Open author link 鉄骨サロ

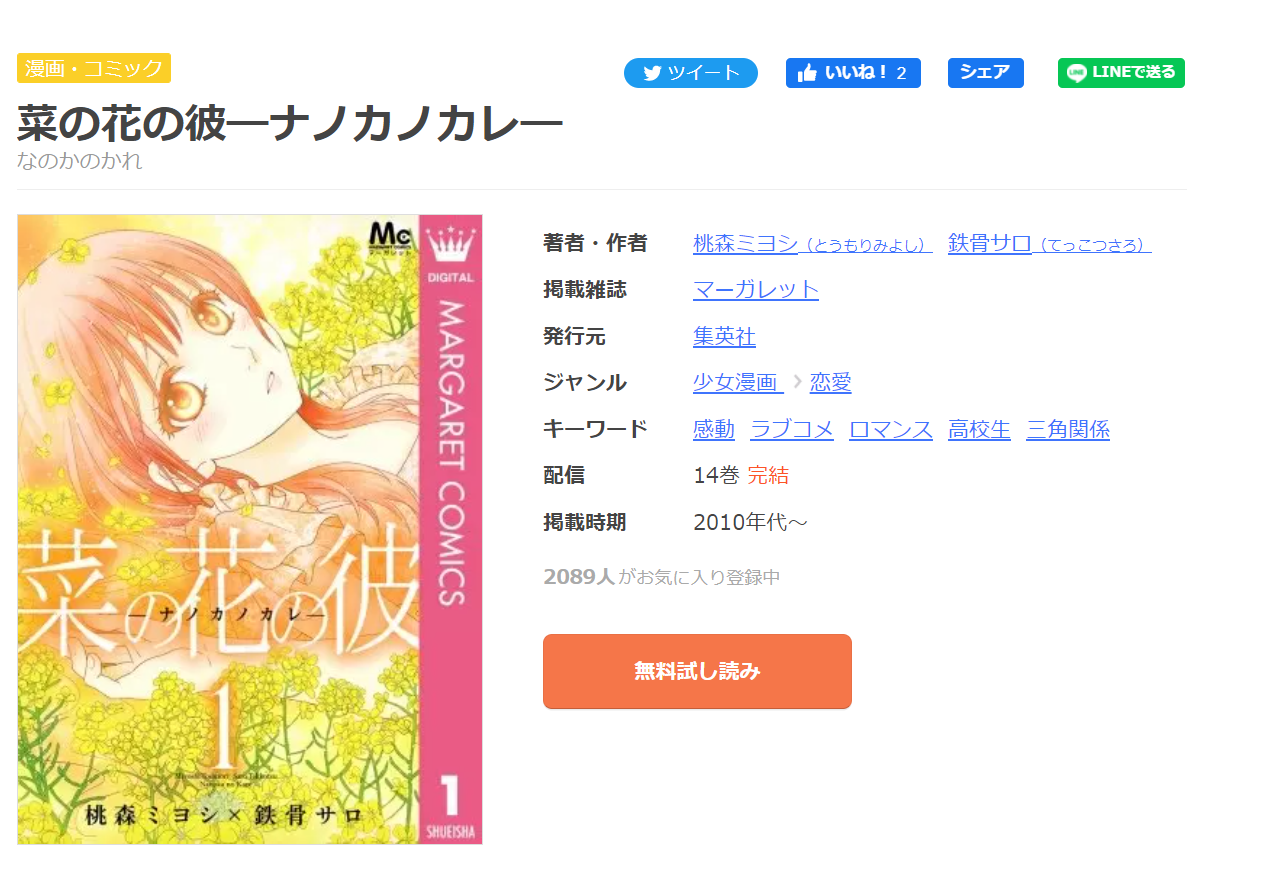tap(1049, 243)
